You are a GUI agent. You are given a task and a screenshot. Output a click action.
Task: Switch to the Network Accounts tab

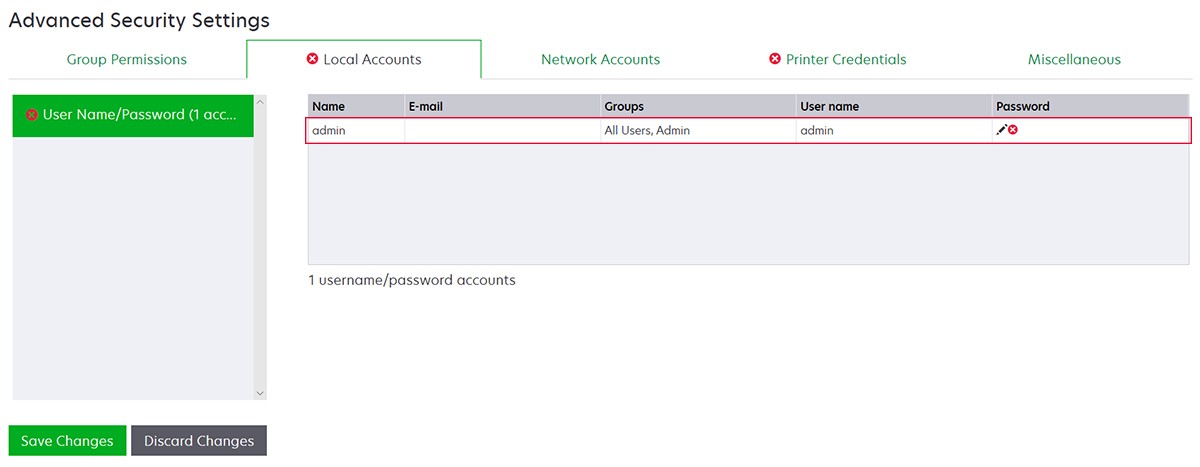600,59
